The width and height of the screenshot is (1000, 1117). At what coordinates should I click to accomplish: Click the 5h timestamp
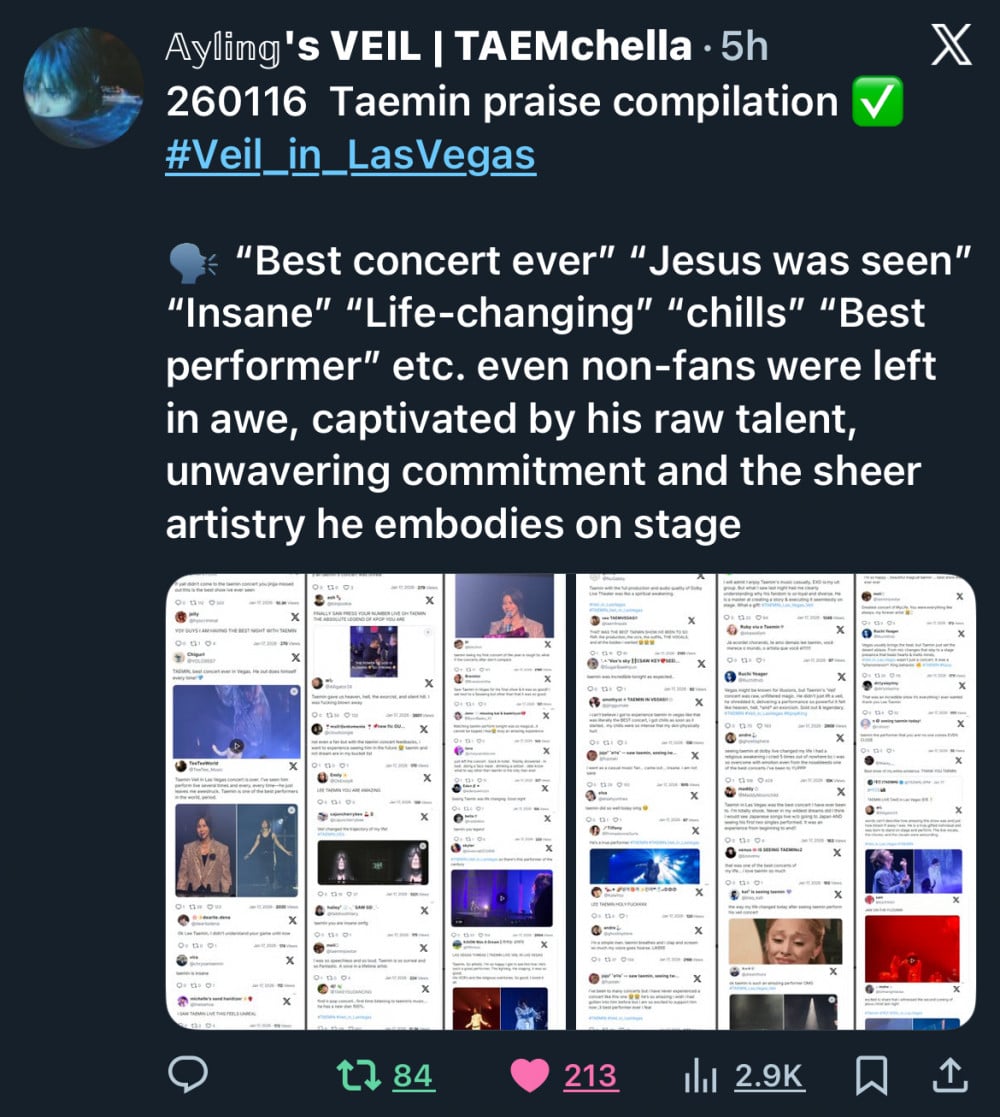(744, 47)
